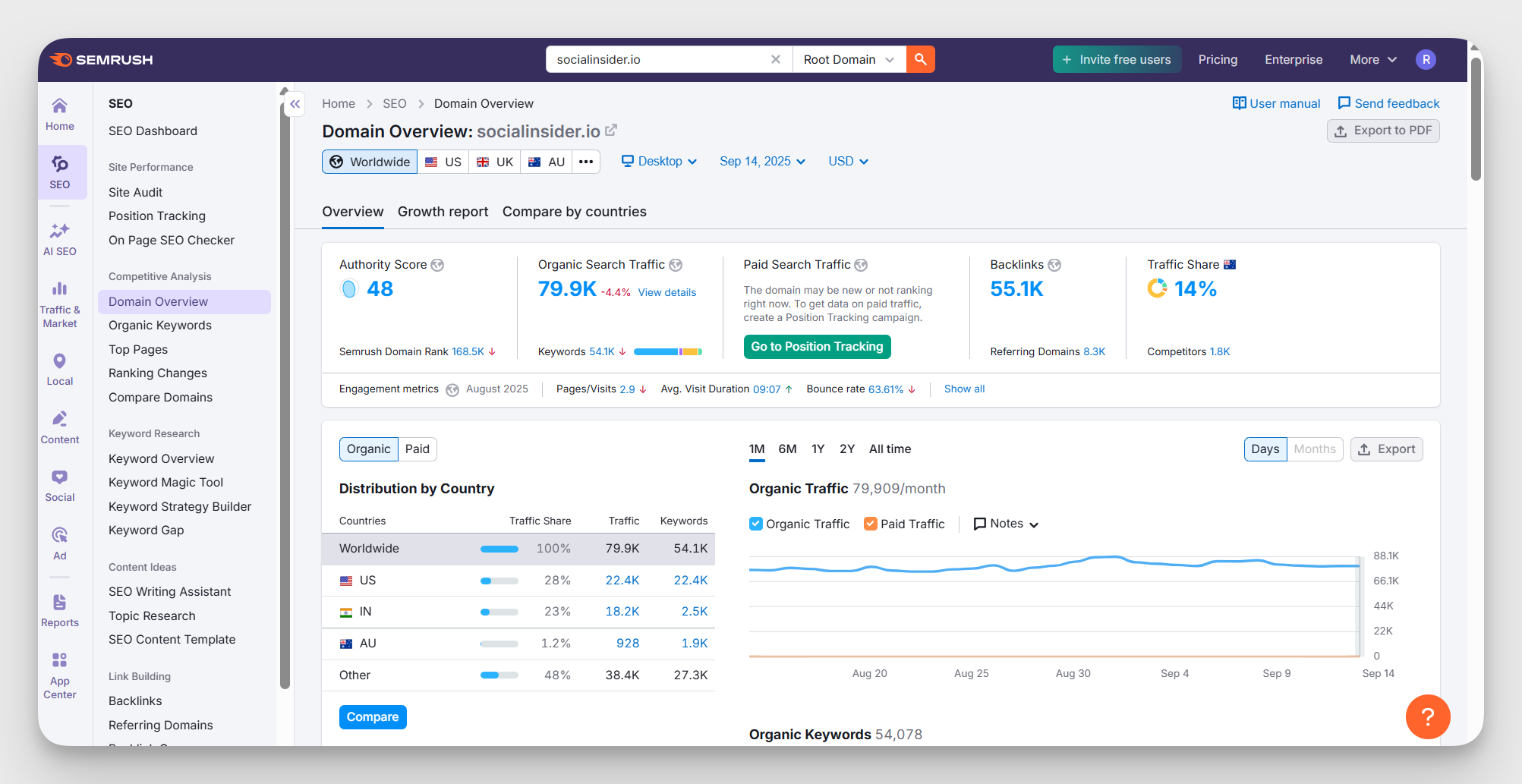Open the AI SEO sidebar section
This screenshot has height=784, width=1522.
coord(59,239)
